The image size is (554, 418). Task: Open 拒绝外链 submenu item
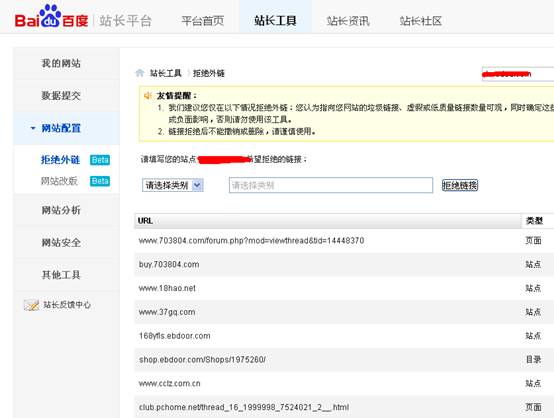point(60,160)
